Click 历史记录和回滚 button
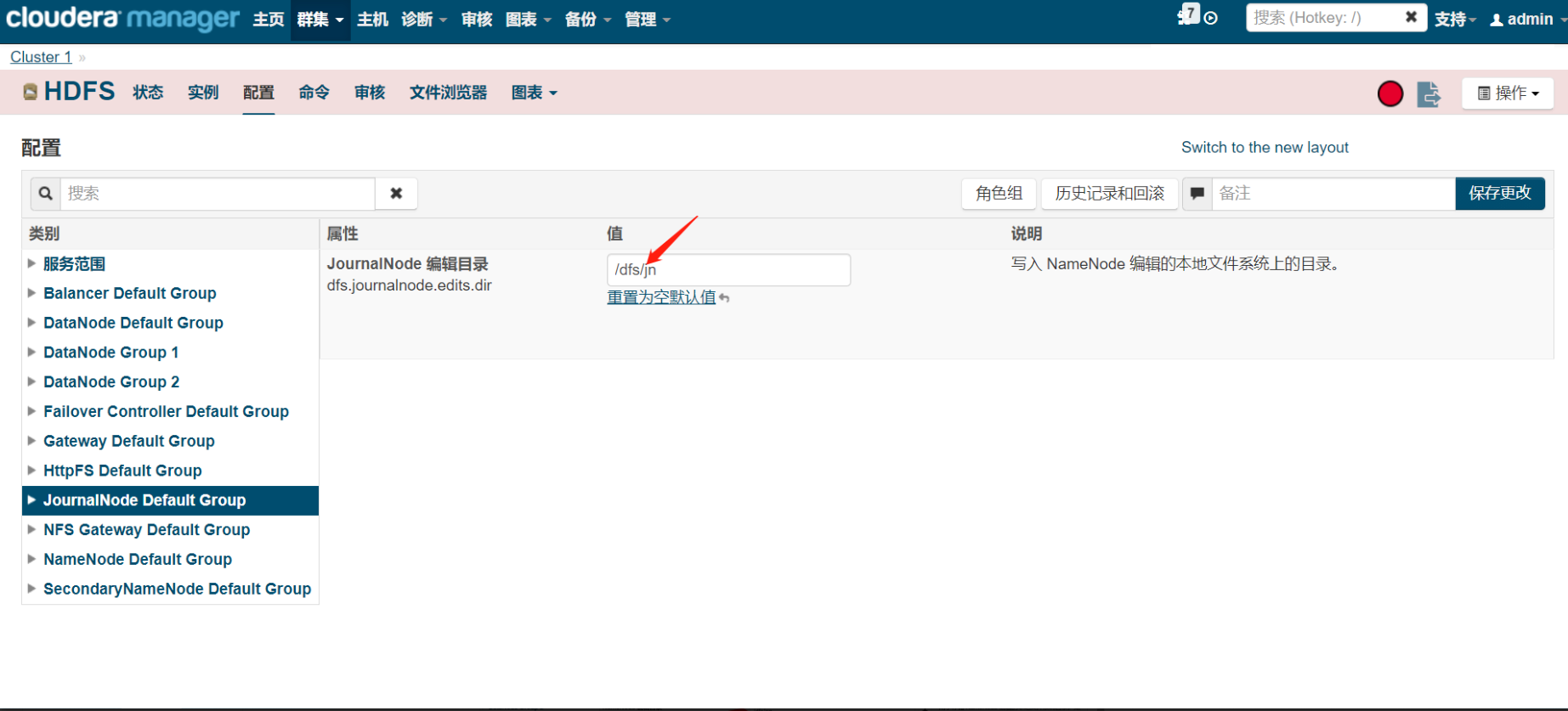This screenshot has height=711, width=1568. (x=1109, y=194)
